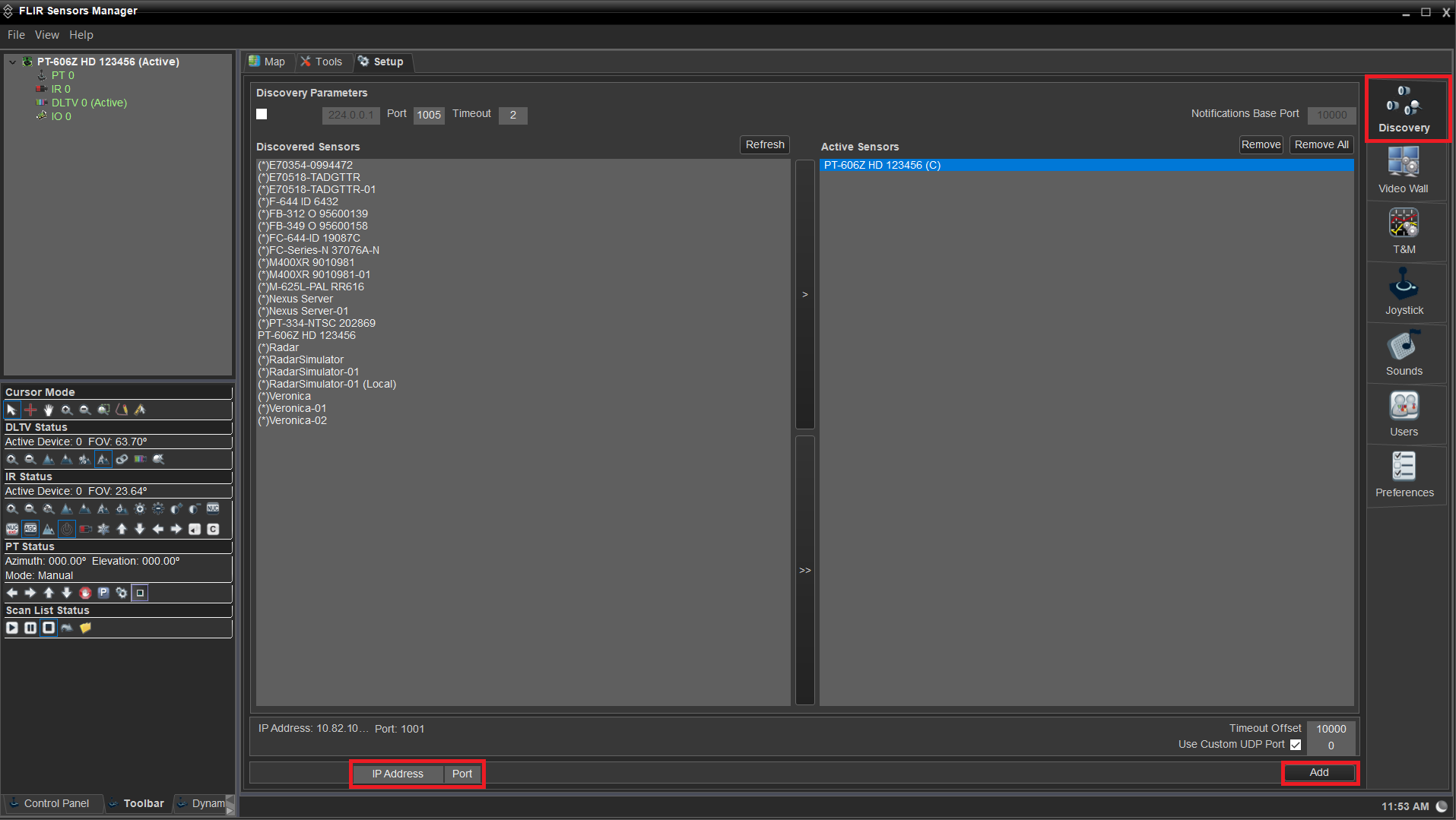Open PT gears settings icon

pos(122,593)
